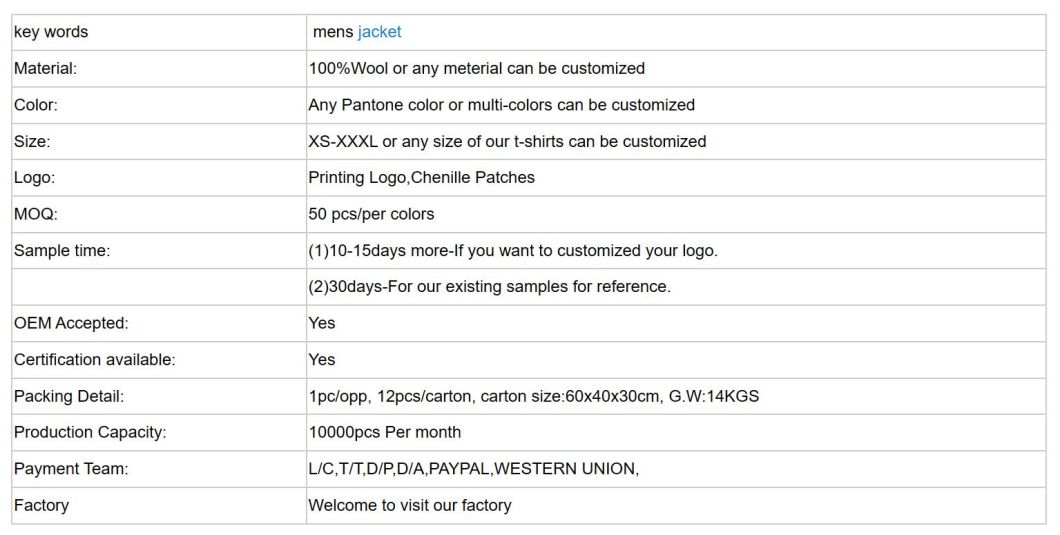Click the L/C,T/T payment terms text
The image size is (1060, 535).
click(474, 469)
